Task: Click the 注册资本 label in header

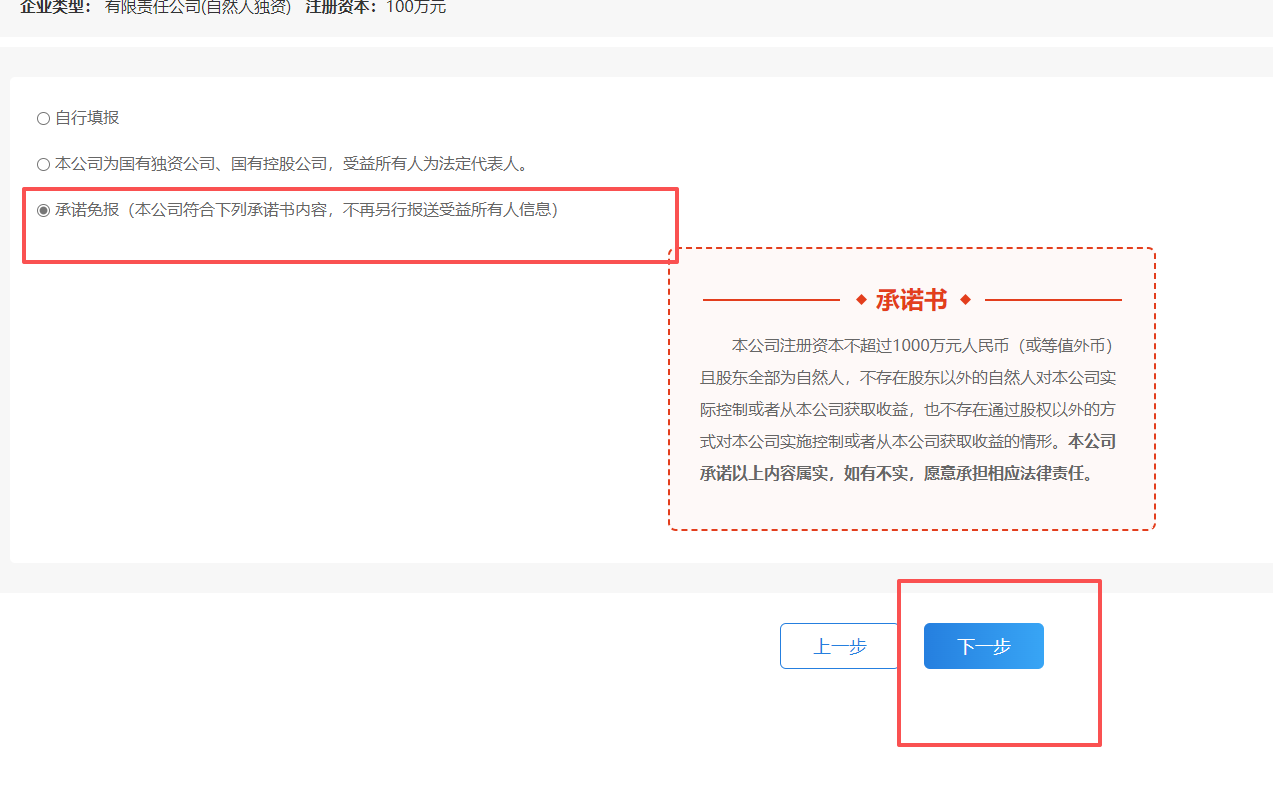Action: (x=342, y=7)
